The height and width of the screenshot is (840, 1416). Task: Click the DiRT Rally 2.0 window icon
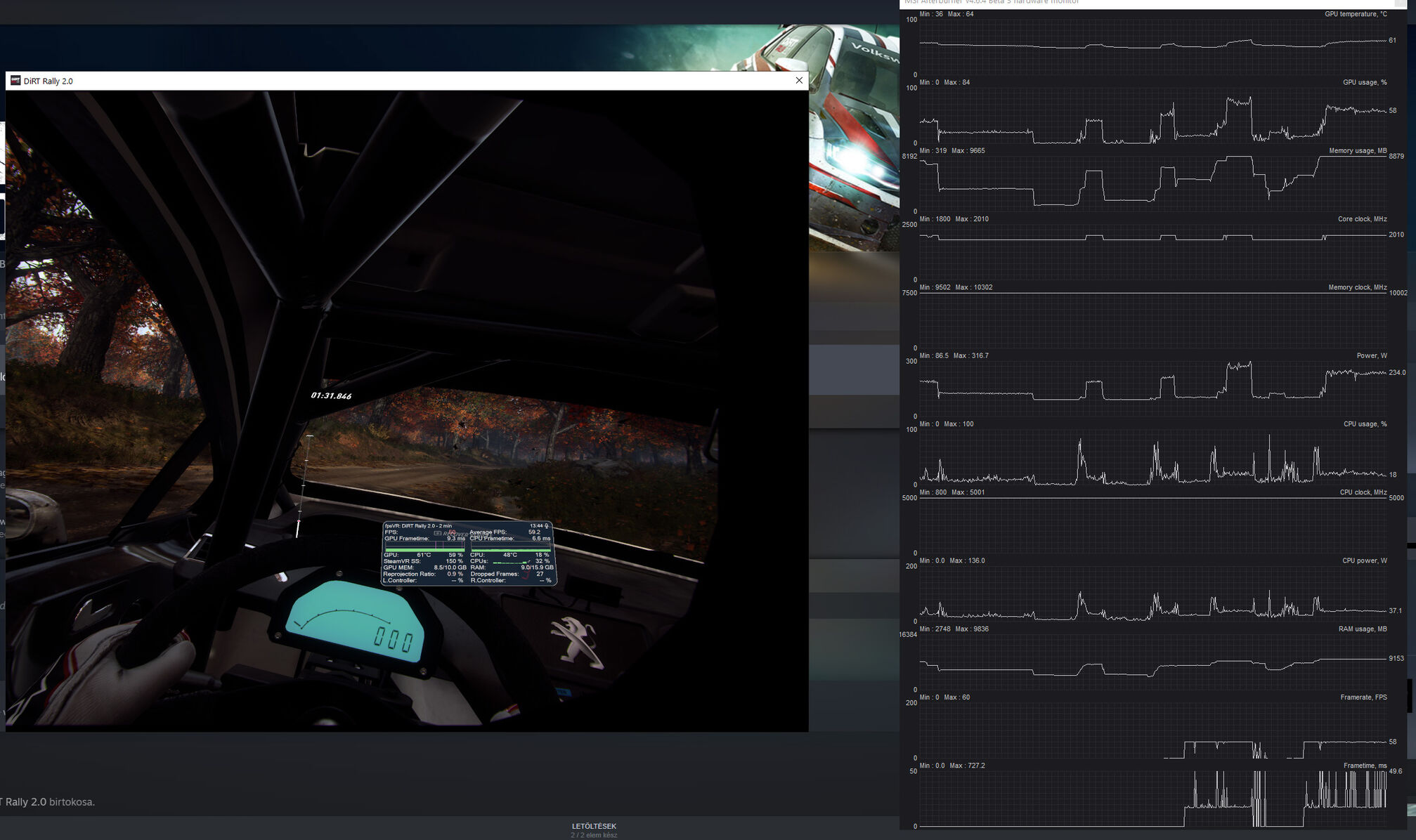(x=15, y=81)
